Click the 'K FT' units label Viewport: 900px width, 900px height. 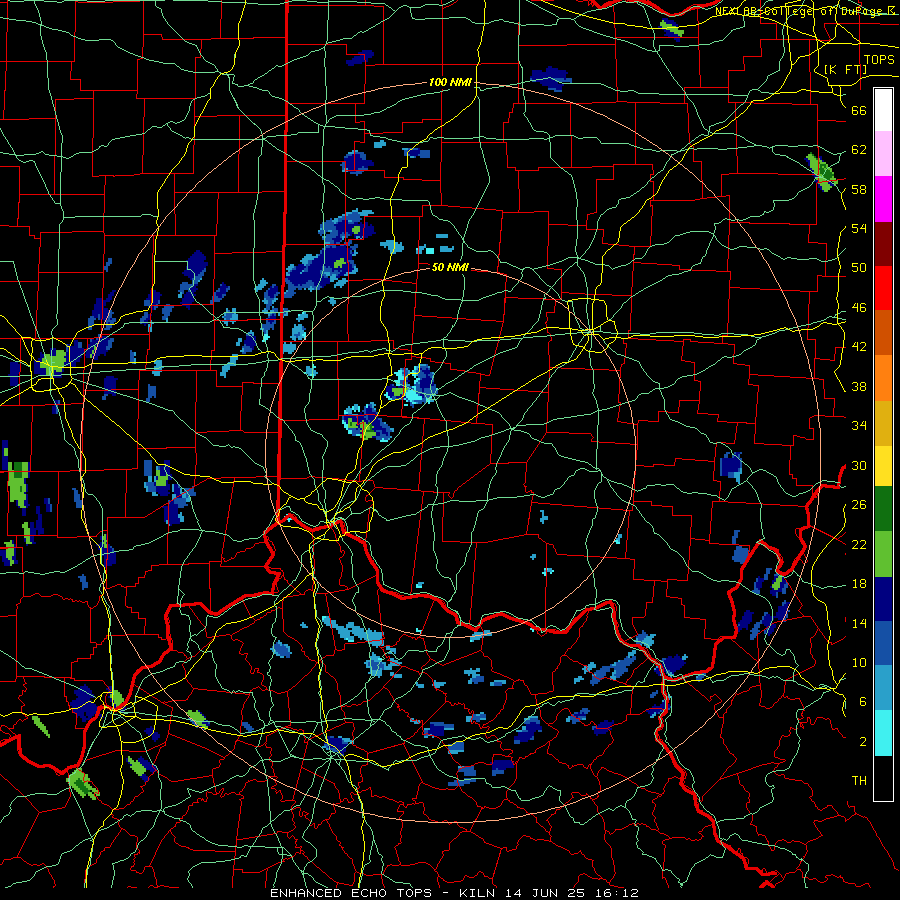[845, 70]
